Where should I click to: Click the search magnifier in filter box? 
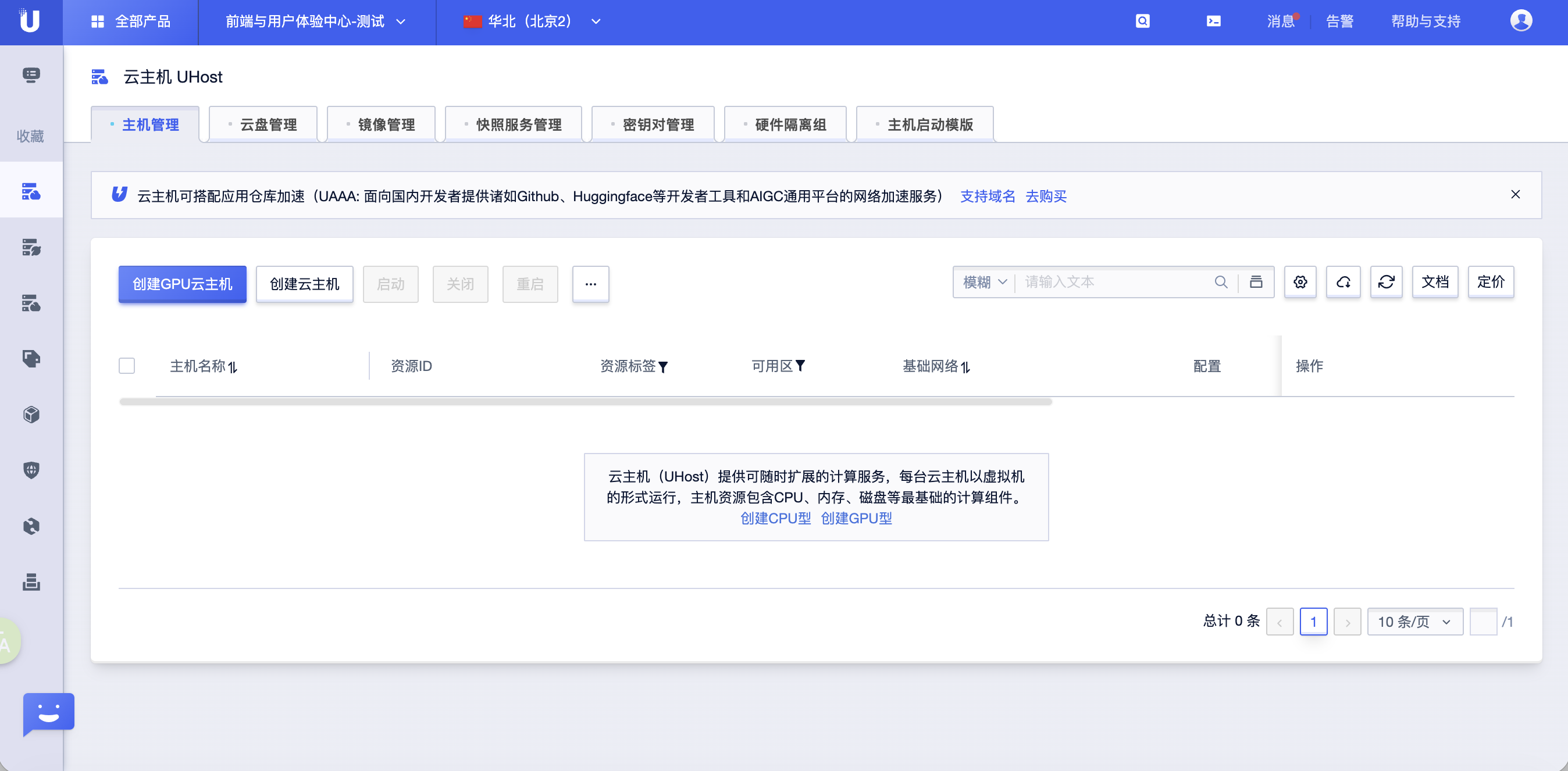click(x=1220, y=282)
